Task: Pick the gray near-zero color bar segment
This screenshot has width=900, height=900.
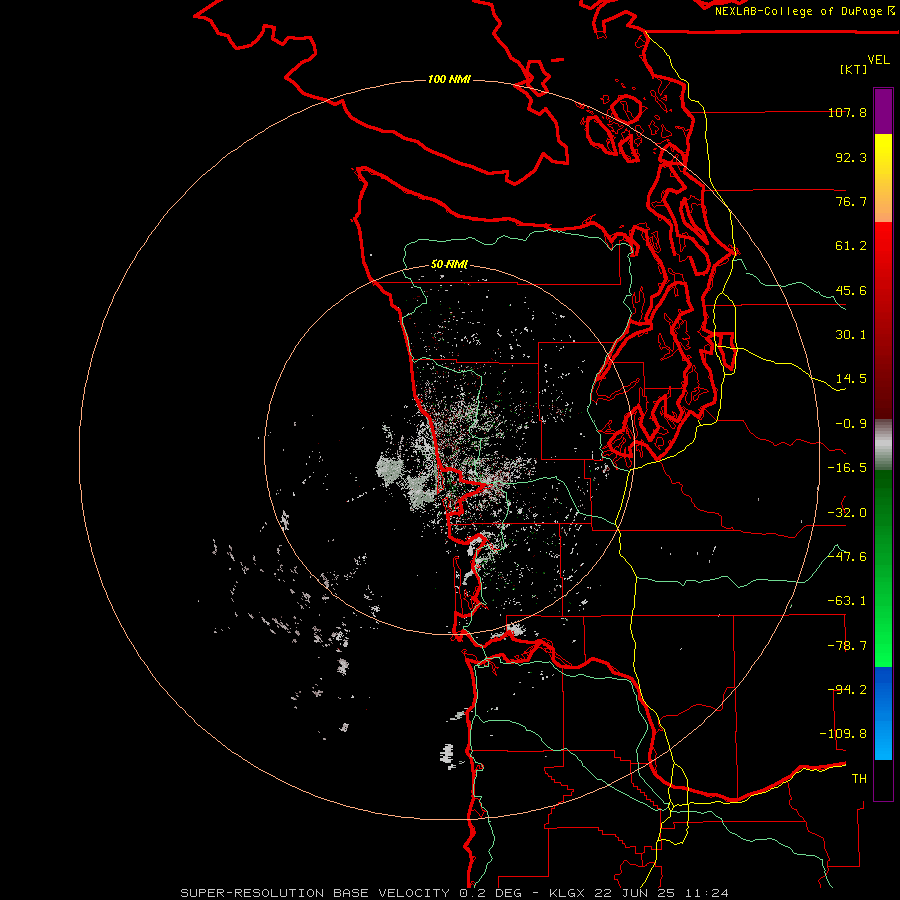Action: 883,445
